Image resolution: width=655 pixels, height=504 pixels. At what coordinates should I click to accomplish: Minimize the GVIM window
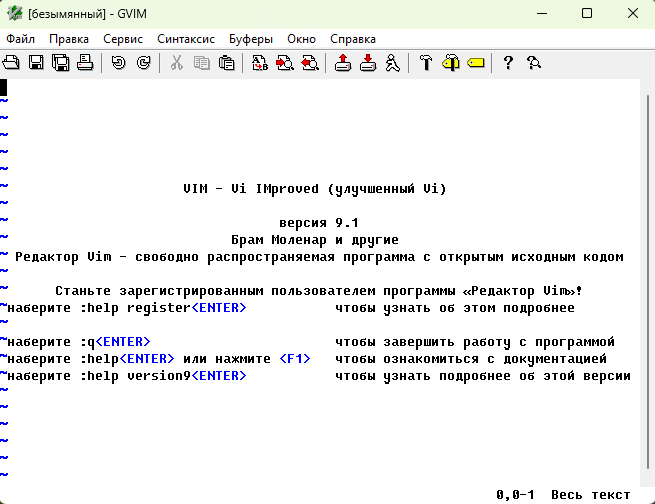[542, 13]
